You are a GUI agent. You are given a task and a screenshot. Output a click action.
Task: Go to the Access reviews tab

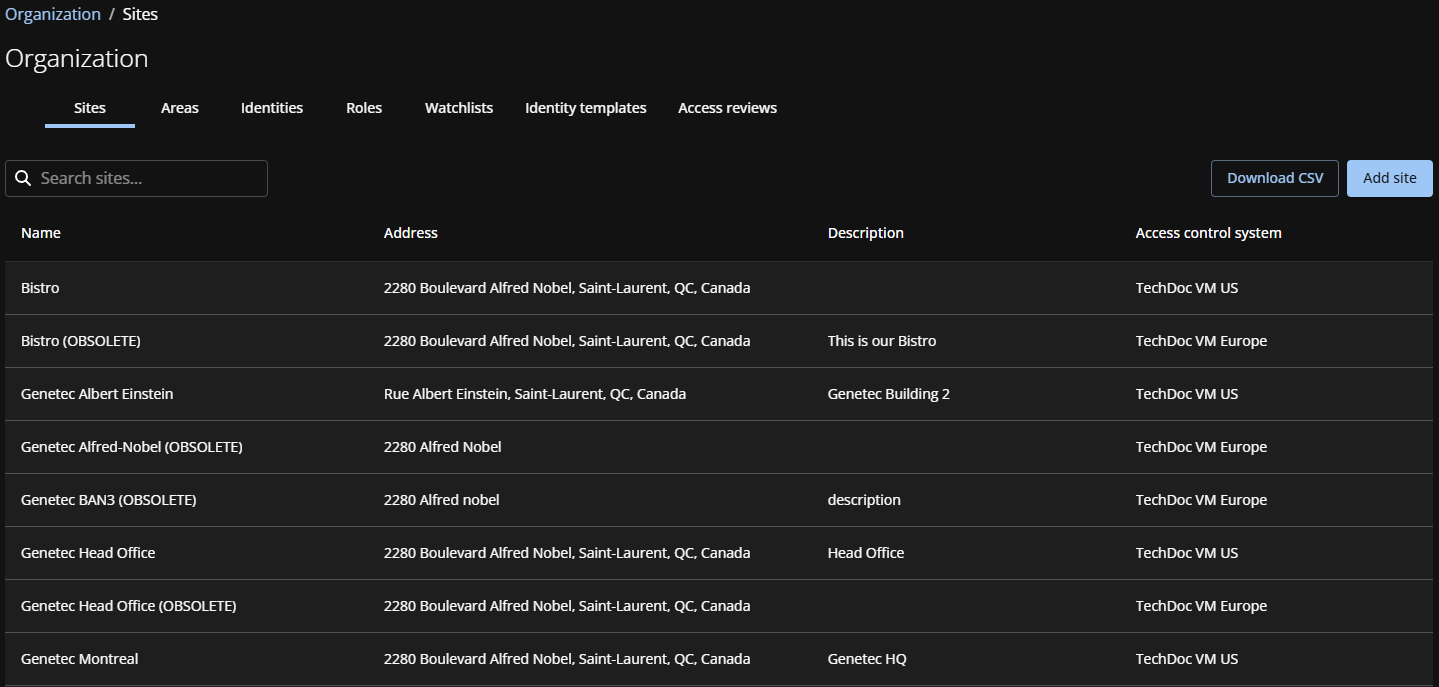(x=727, y=107)
